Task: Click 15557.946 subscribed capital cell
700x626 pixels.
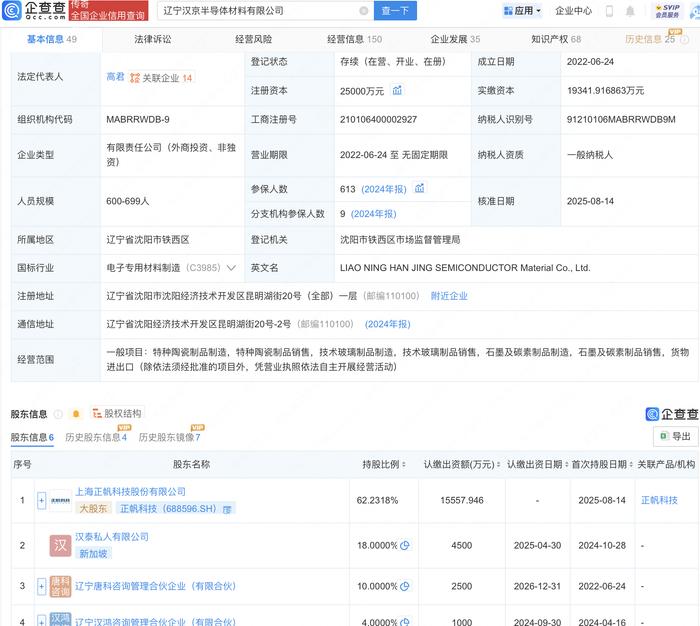Action: tap(462, 501)
